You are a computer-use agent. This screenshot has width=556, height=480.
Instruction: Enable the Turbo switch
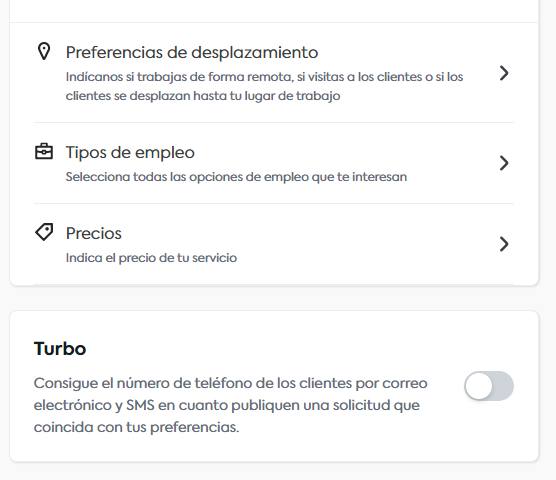[x=489, y=386]
